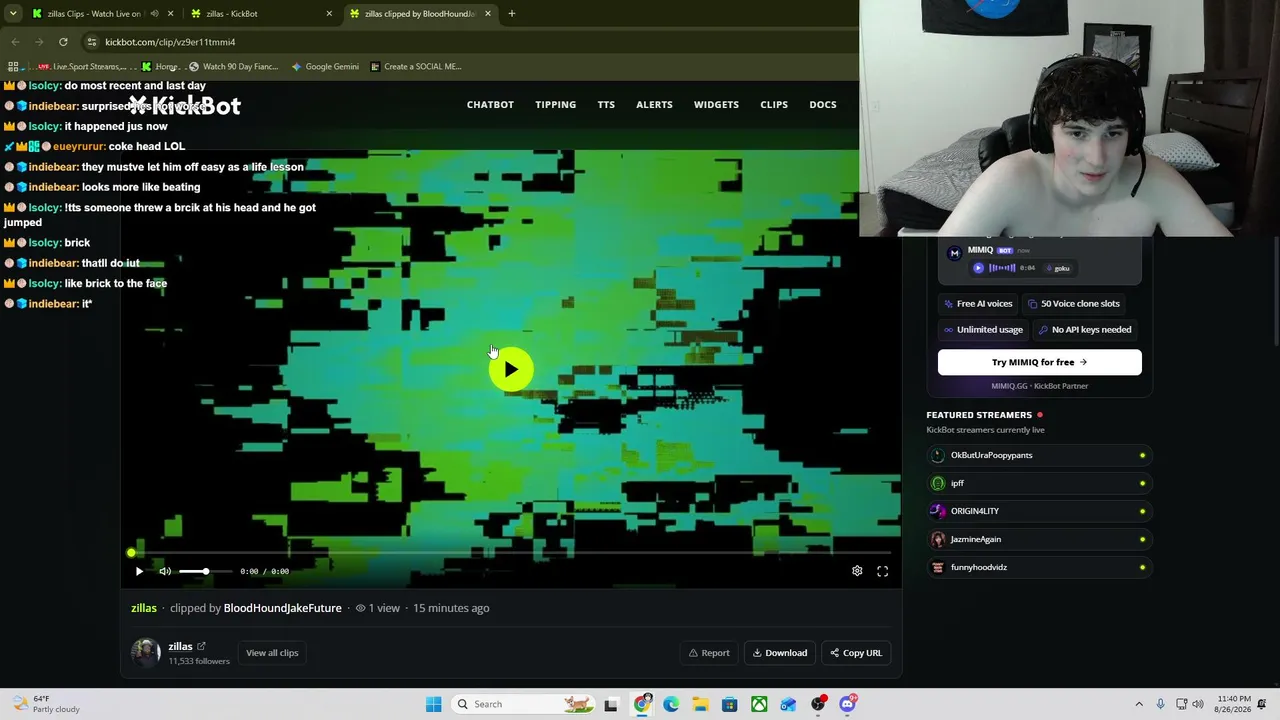Viewport: 1280px width, 720px height.
Task: Click the taskbar Search box
Action: pyautogui.click(x=521, y=704)
